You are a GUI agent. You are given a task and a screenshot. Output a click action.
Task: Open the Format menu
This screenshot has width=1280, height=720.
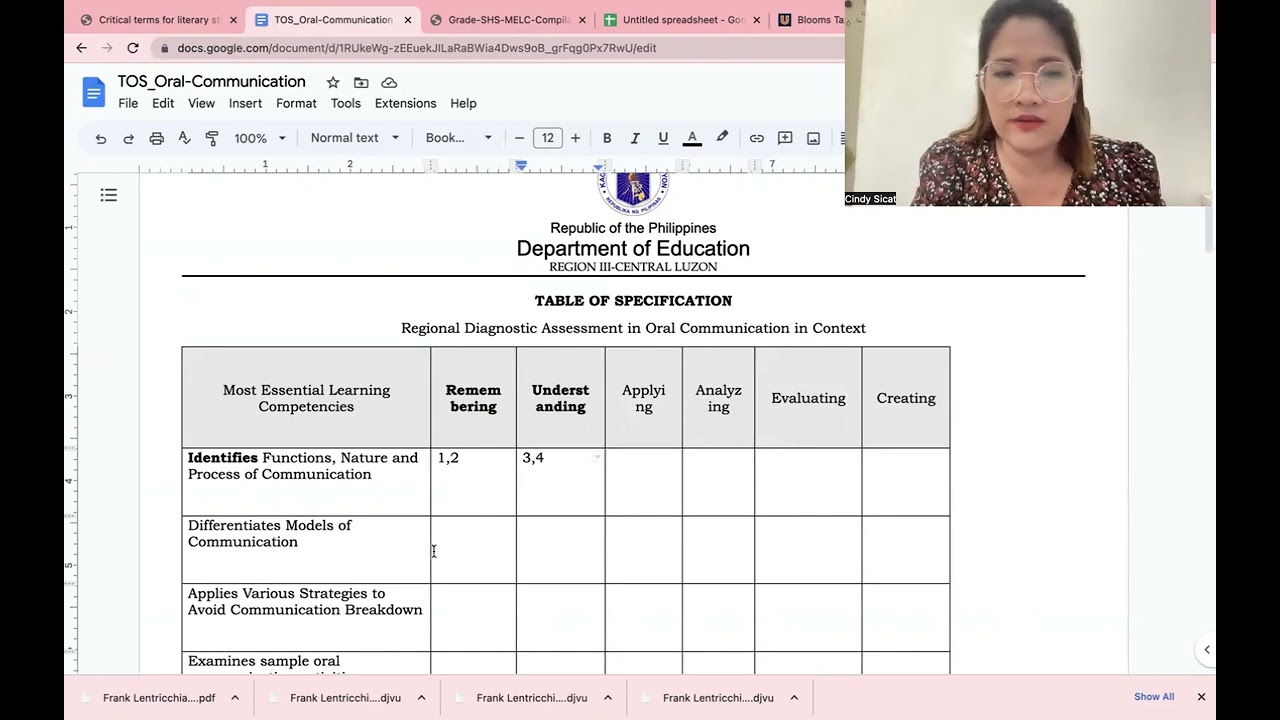click(296, 103)
